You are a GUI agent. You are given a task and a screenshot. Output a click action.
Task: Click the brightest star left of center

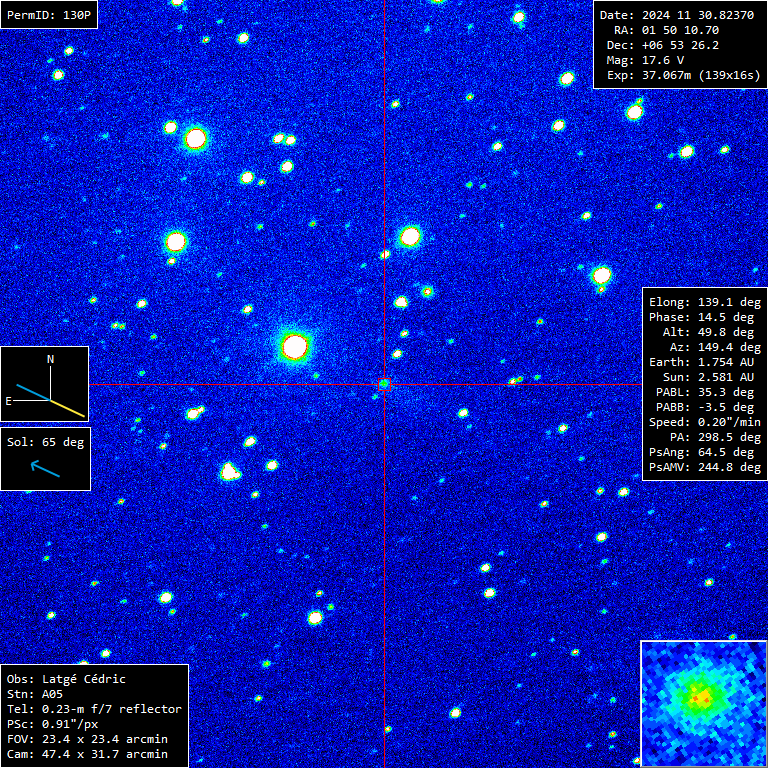coord(294,347)
